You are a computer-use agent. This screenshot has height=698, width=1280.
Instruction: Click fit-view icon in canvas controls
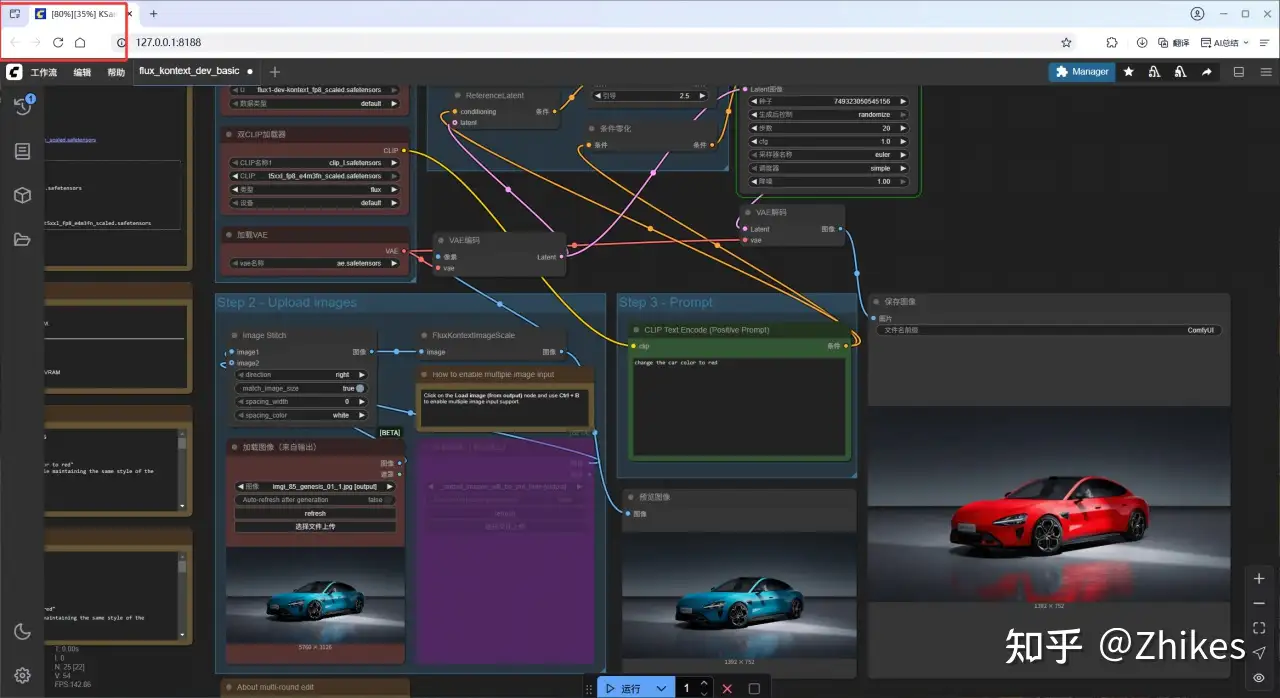click(1259, 628)
